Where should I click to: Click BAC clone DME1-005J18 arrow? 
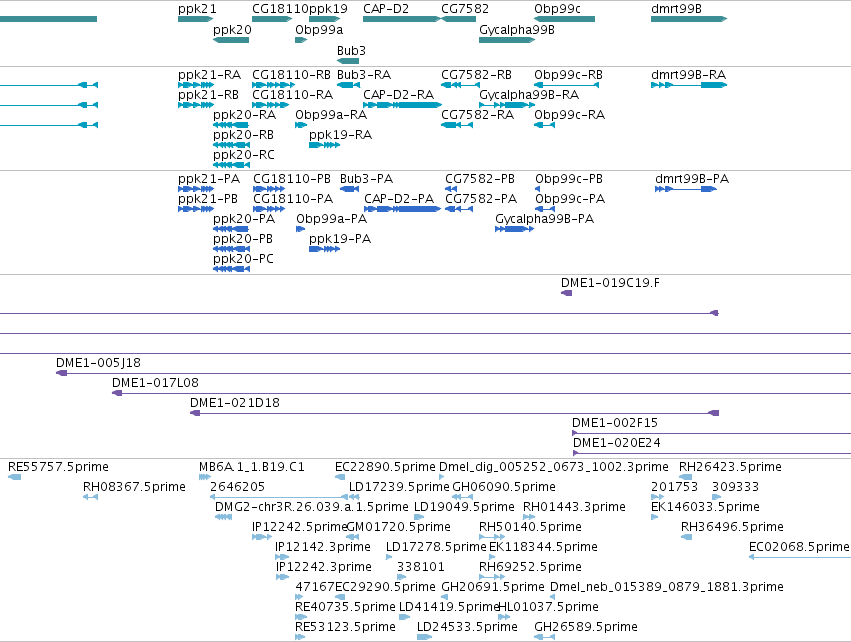point(62,373)
